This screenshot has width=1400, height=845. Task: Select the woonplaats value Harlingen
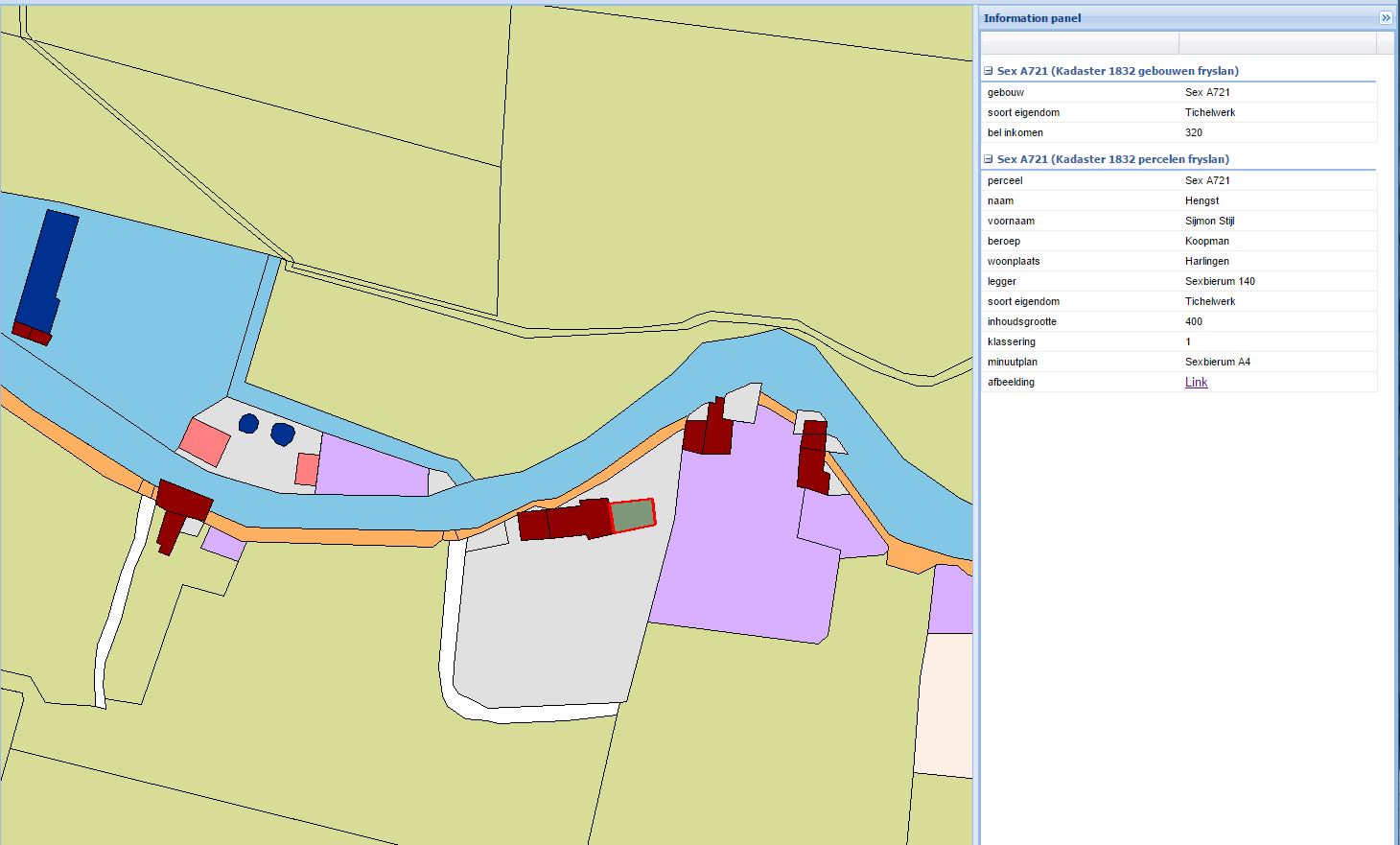click(1206, 261)
